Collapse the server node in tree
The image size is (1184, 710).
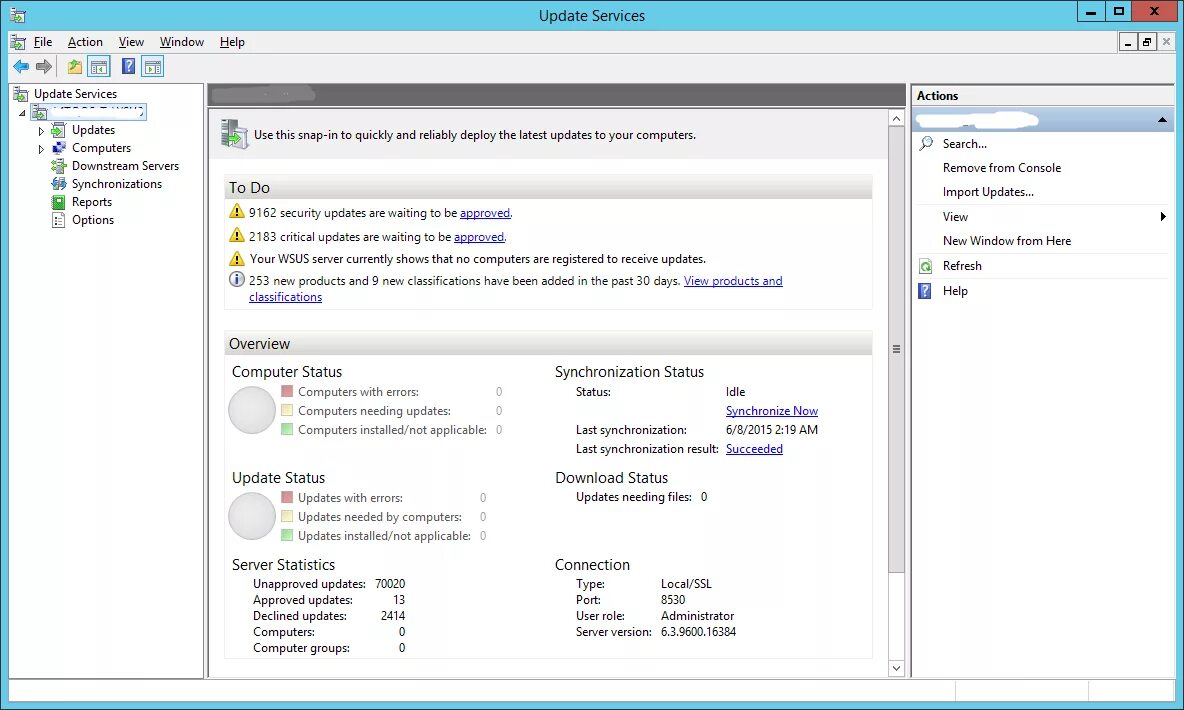[22, 113]
